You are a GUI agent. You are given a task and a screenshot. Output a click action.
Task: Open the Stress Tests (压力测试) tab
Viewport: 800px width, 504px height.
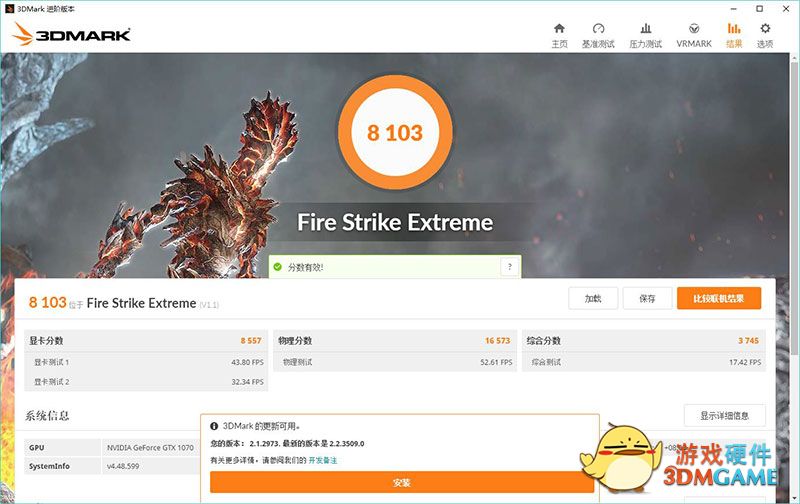coord(645,36)
